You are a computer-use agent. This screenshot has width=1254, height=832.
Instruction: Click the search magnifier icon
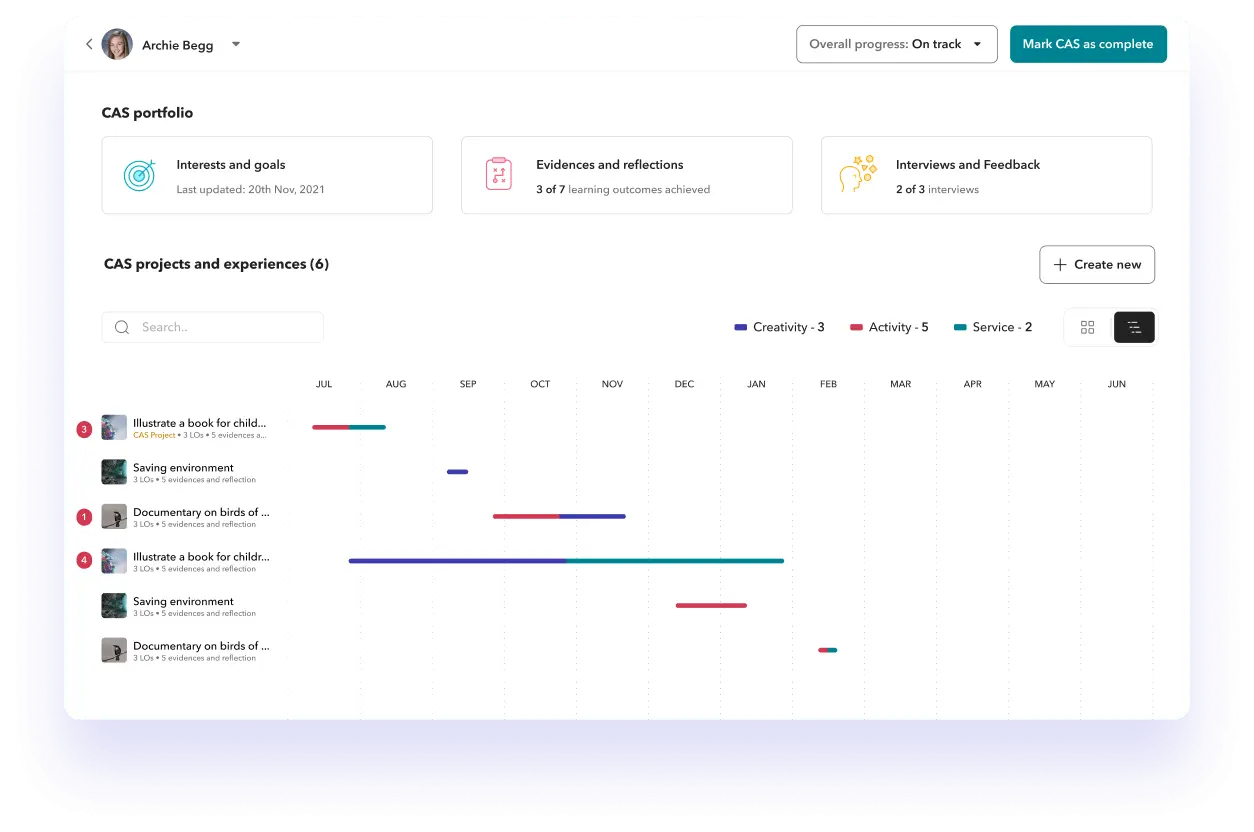click(x=121, y=327)
